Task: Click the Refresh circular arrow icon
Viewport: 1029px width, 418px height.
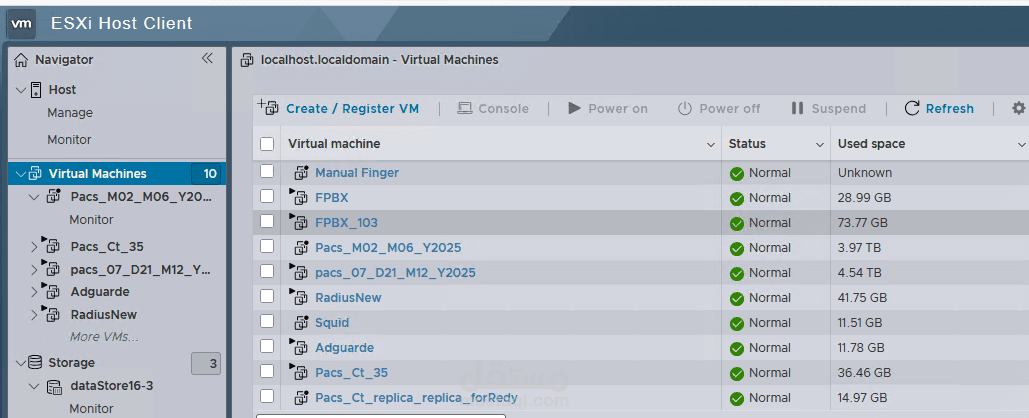Action: [x=912, y=108]
